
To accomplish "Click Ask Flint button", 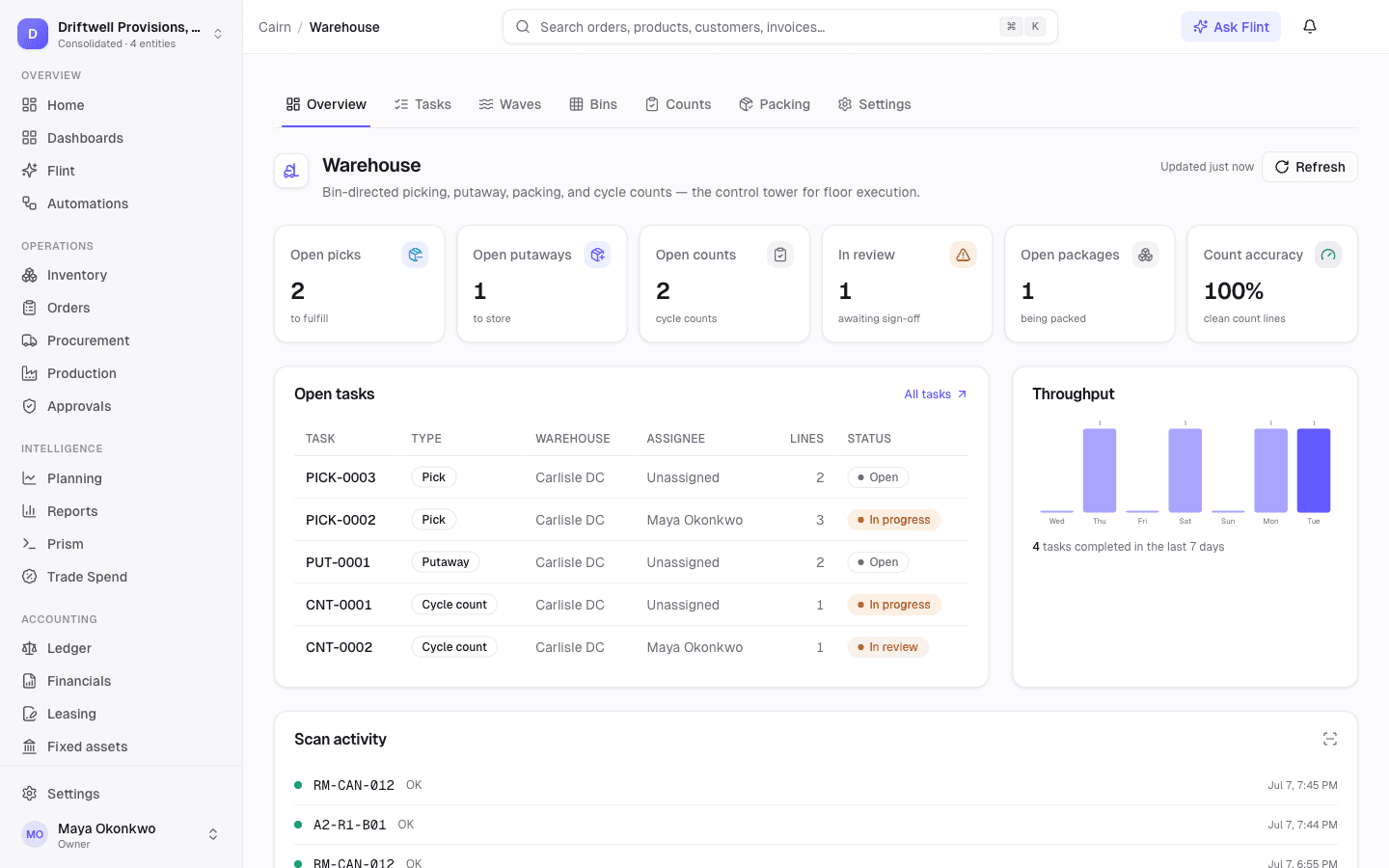I will coord(1231,27).
